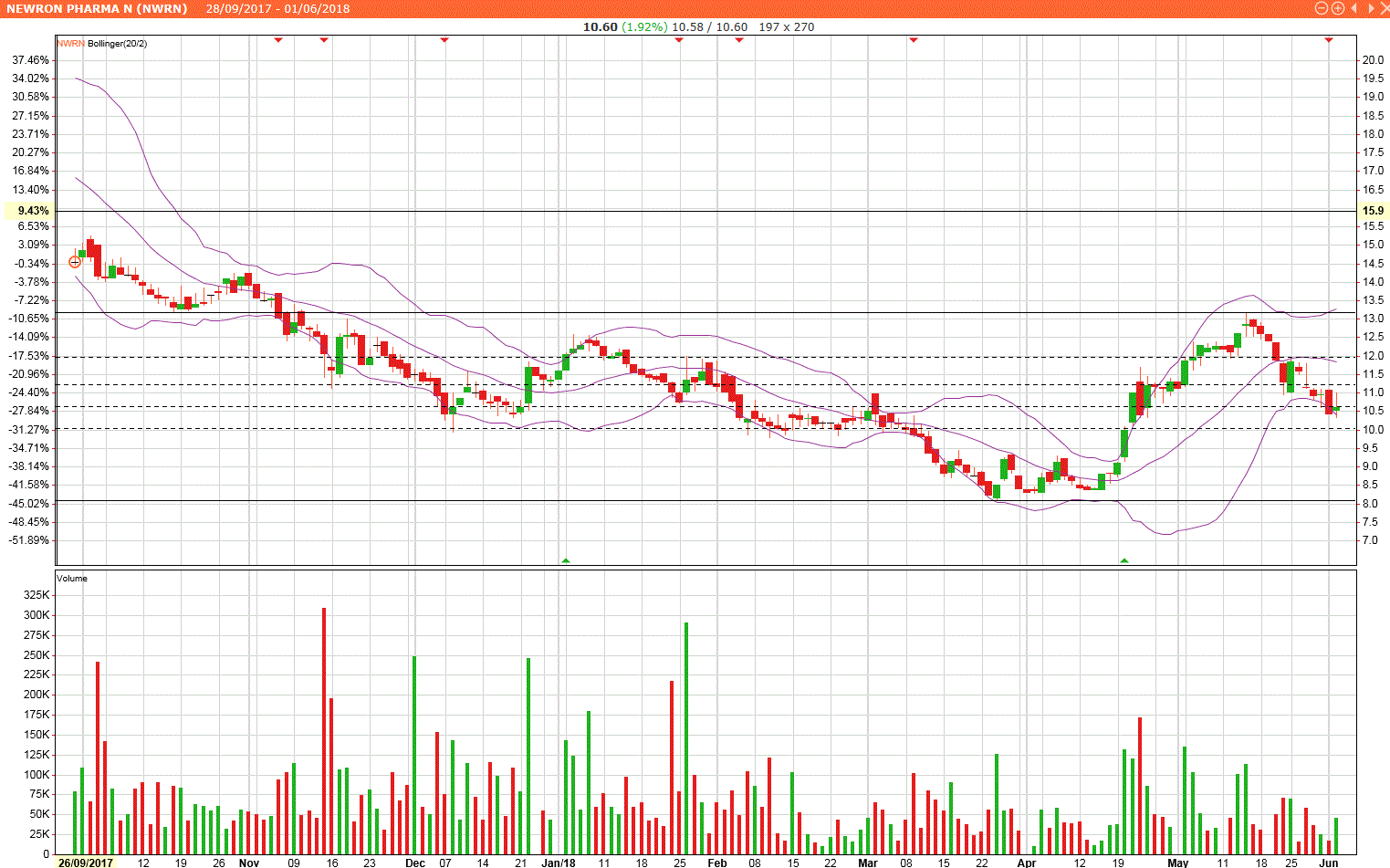Click the May label on date axis
This screenshot has height=868, width=1390.
[x=1178, y=862]
